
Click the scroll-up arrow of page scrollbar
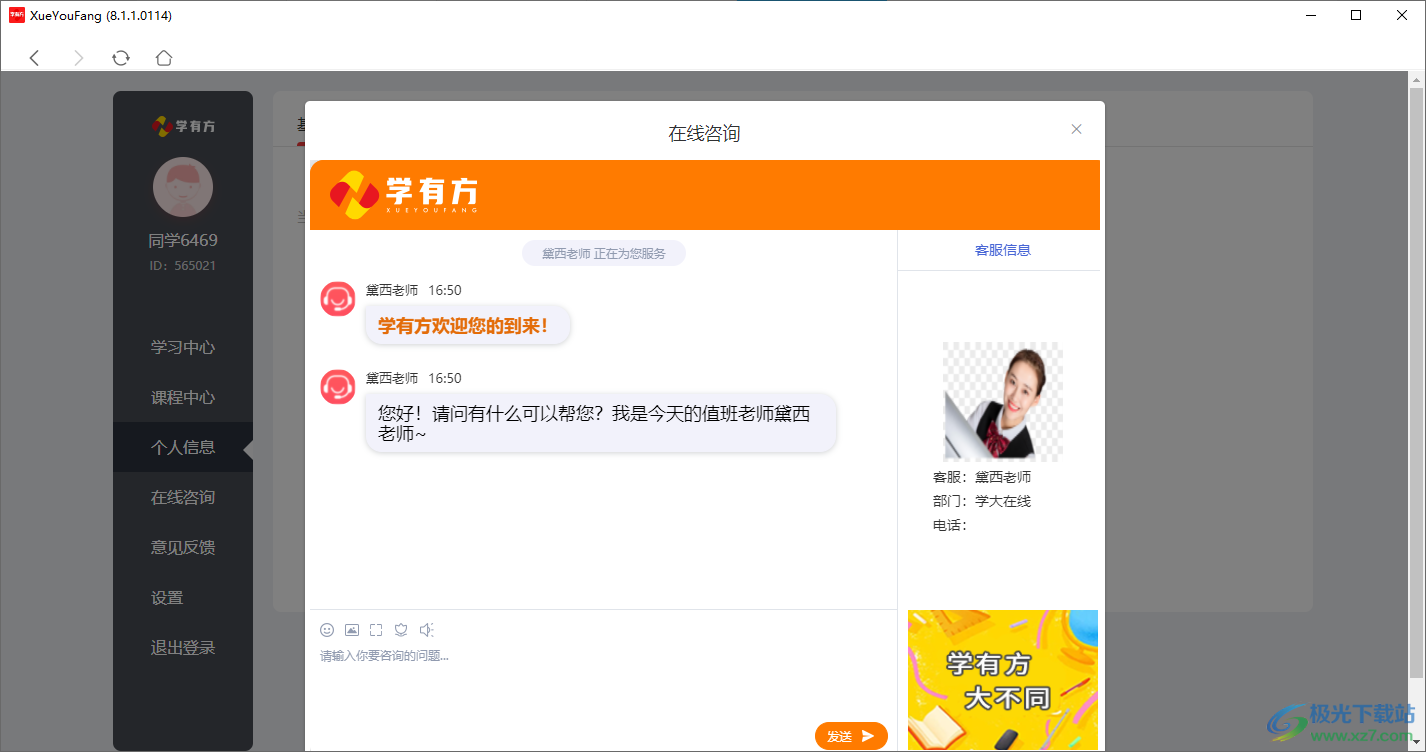pyautogui.click(x=1416, y=79)
